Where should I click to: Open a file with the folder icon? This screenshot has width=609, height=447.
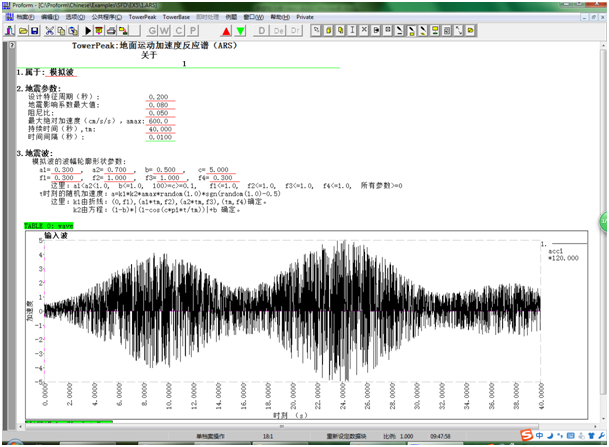(23, 31)
